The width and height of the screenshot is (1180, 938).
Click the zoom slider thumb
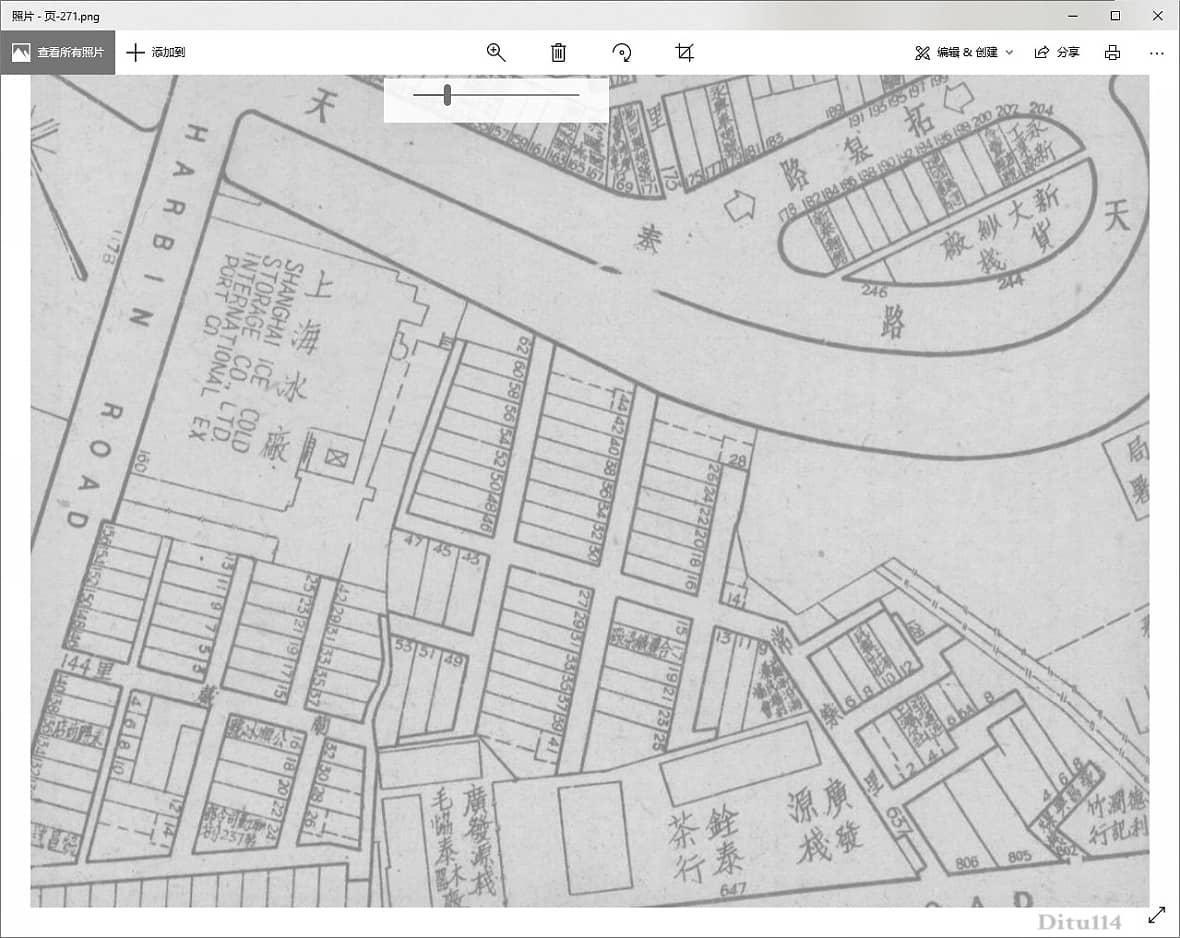click(x=447, y=95)
